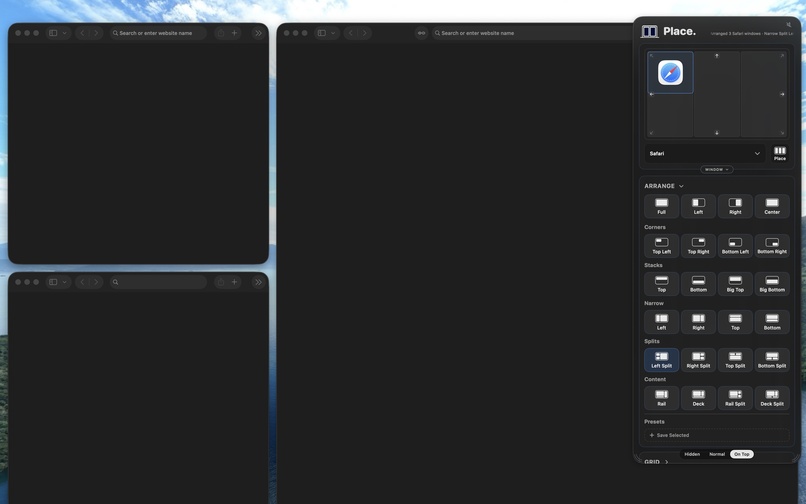Image resolution: width=806 pixels, height=504 pixels.
Task: Click address bar in bottom-left Safari window
Action: (x=158, y=282)
